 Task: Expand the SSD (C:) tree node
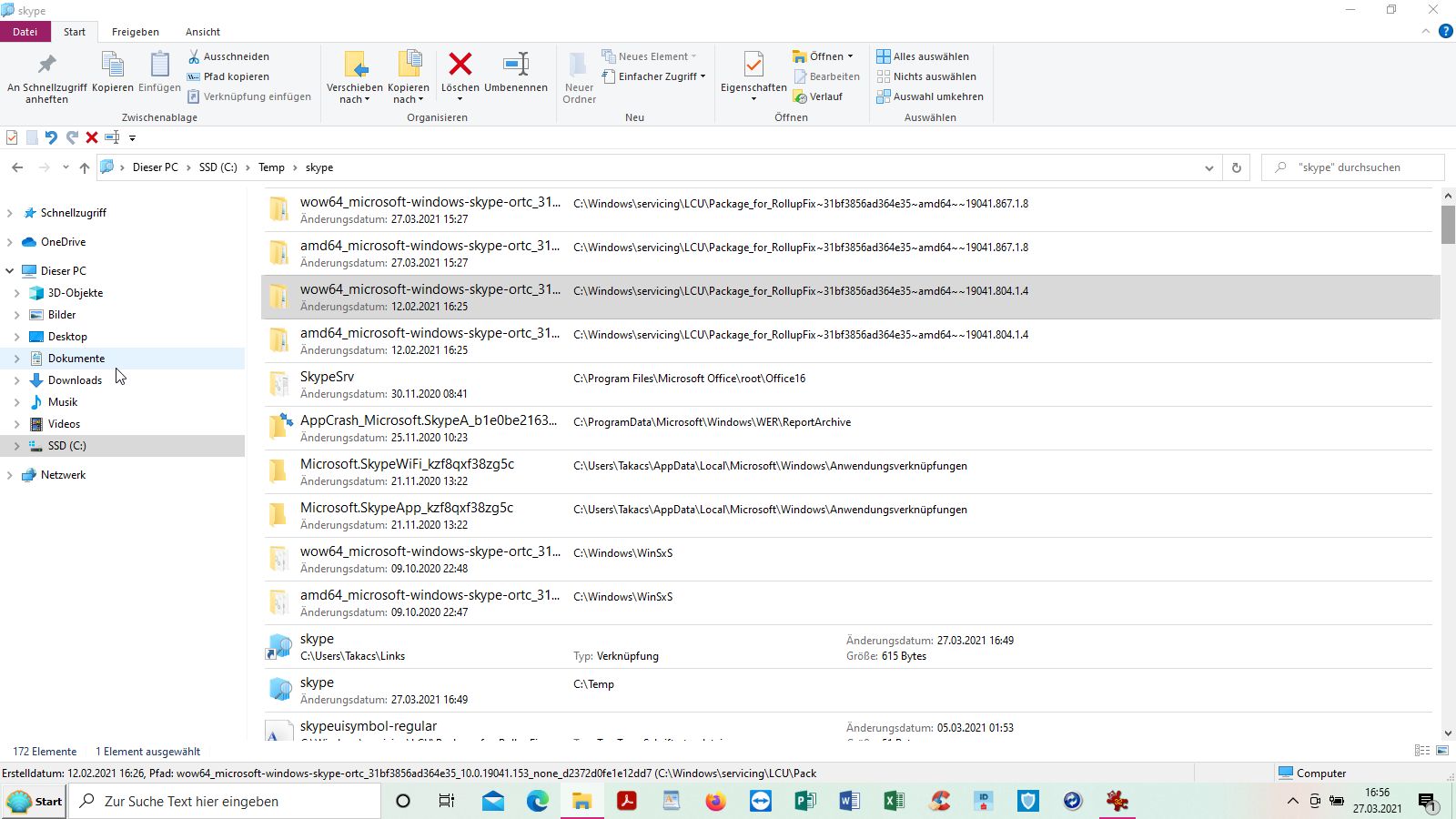pyautogui.click(x=17, y=446)
